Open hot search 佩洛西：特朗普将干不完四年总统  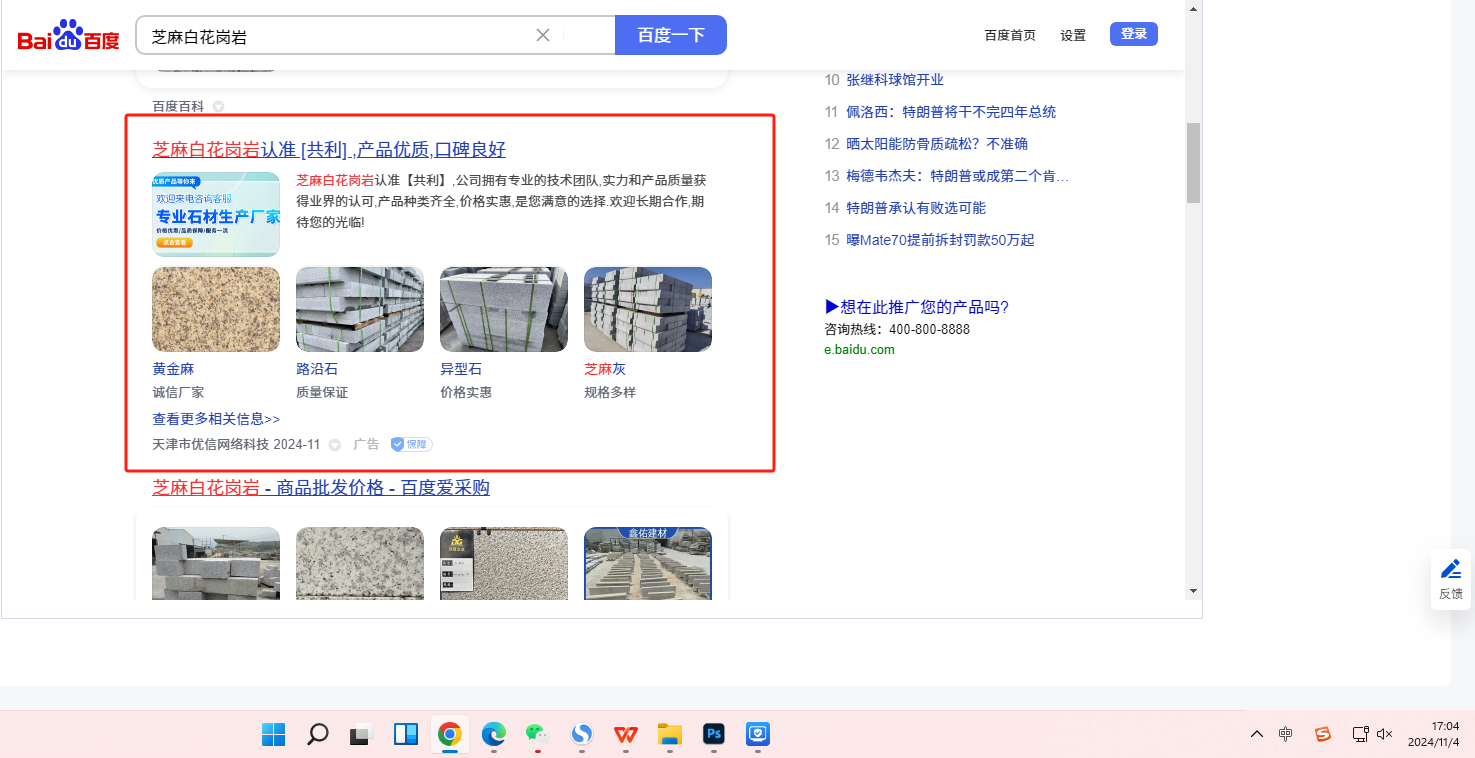[951, 112]
